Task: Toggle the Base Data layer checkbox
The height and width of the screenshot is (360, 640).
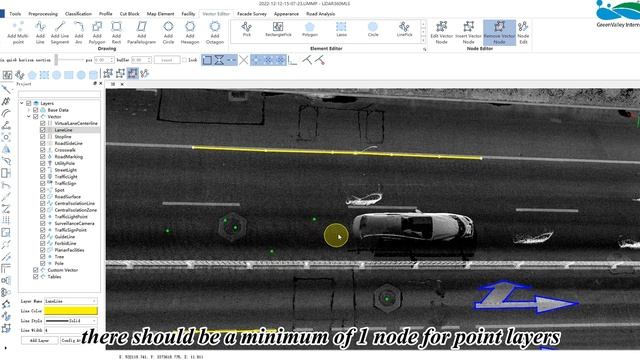Action: point(36,110)
